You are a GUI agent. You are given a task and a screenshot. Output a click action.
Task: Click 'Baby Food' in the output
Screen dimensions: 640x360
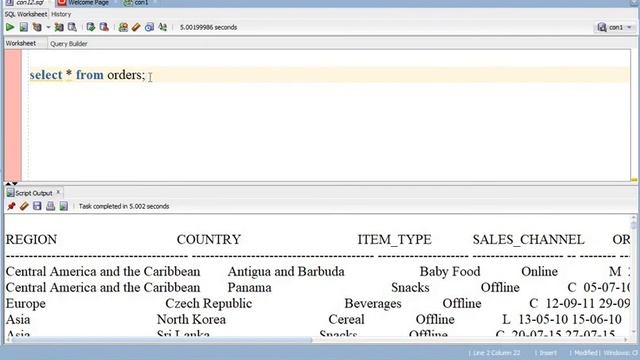click(450, 272)
